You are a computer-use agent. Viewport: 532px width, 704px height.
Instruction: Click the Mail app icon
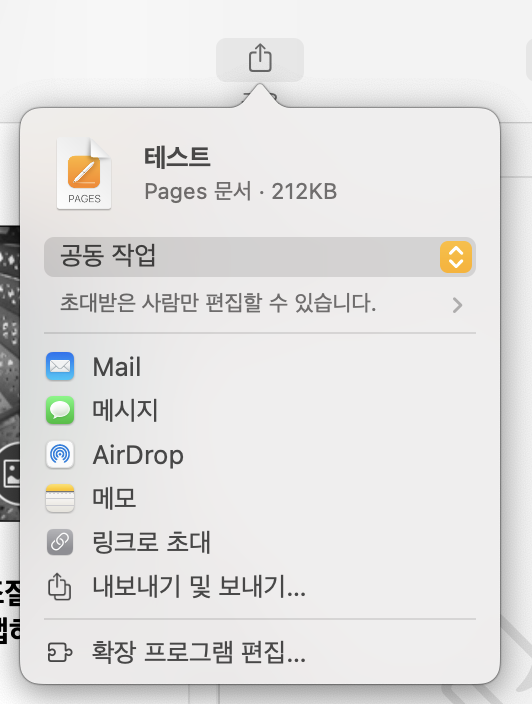point(60,366)
